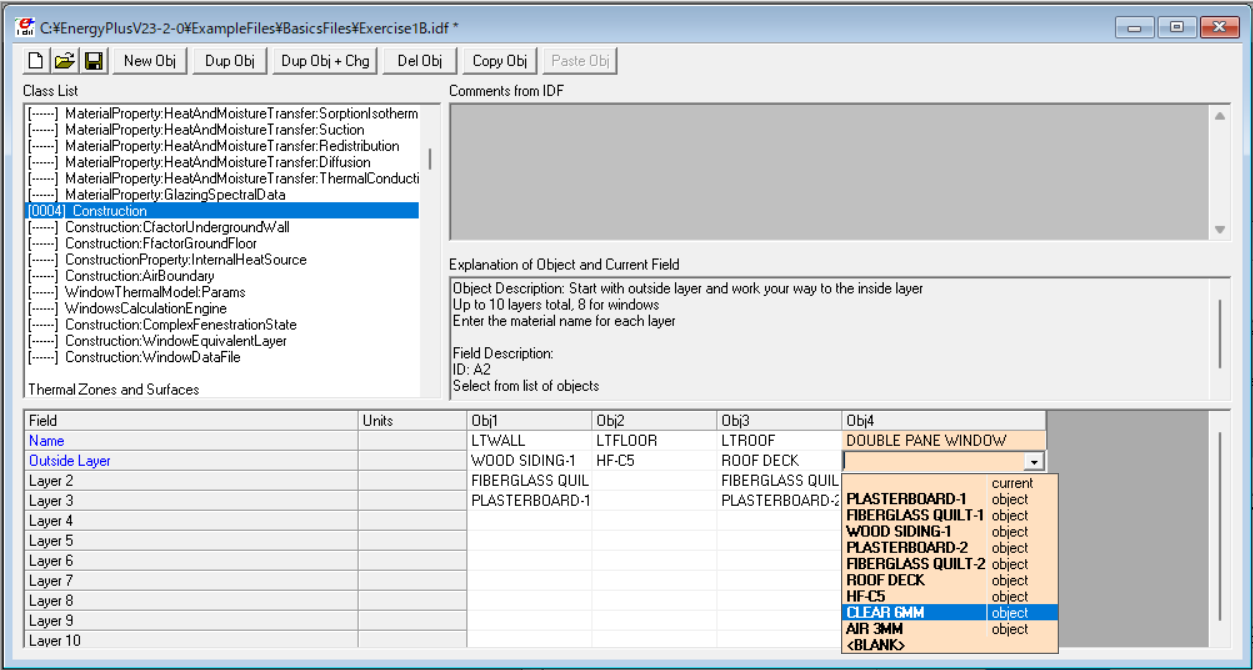Click the Del Obj button
This screenshot has width=1253, height=670.
(420, 61)
